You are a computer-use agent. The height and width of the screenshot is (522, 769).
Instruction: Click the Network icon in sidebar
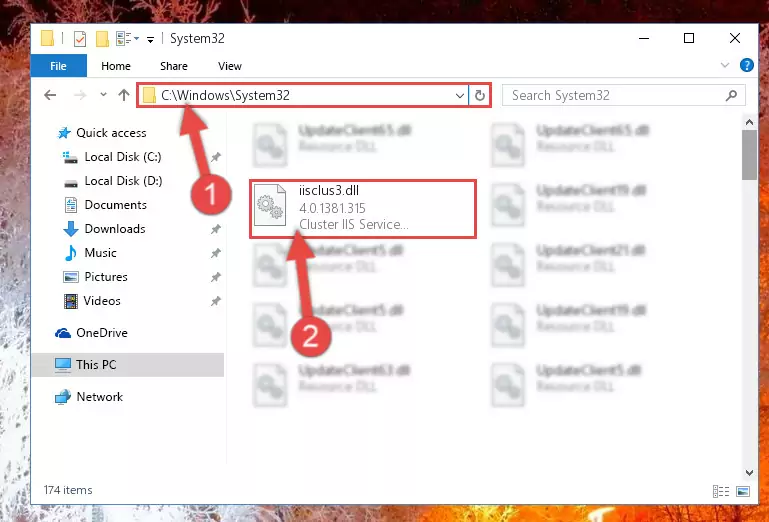63,397
